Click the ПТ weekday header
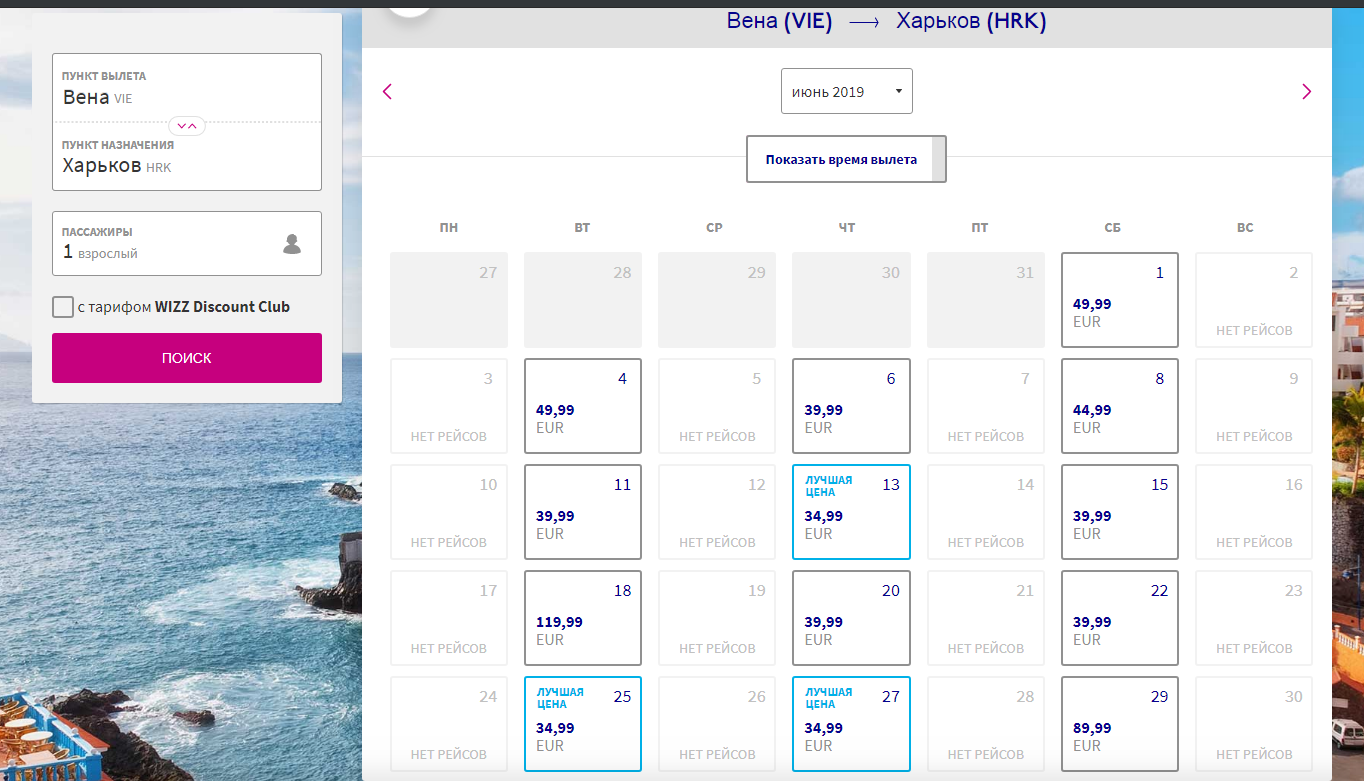Image resolution: width=1364 pixels, height=781 pixels. coord(980,228)
